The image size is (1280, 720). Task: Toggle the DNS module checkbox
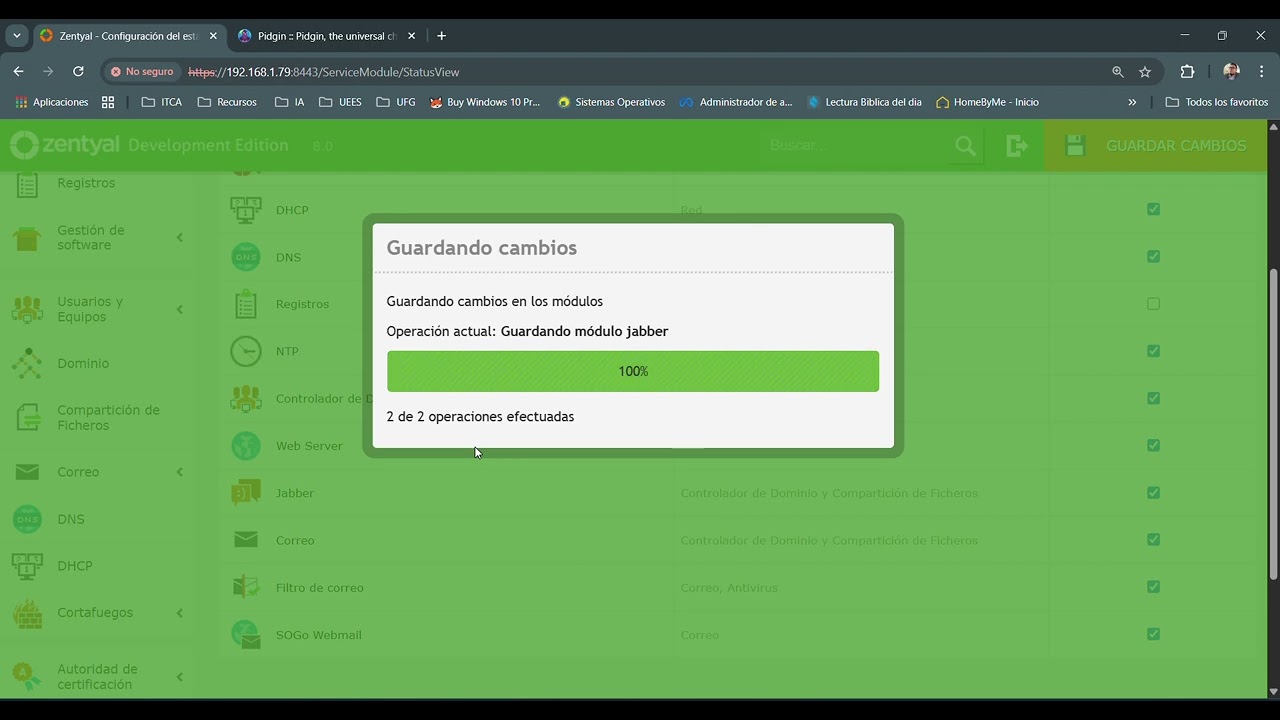click(x=1153, y=256)
